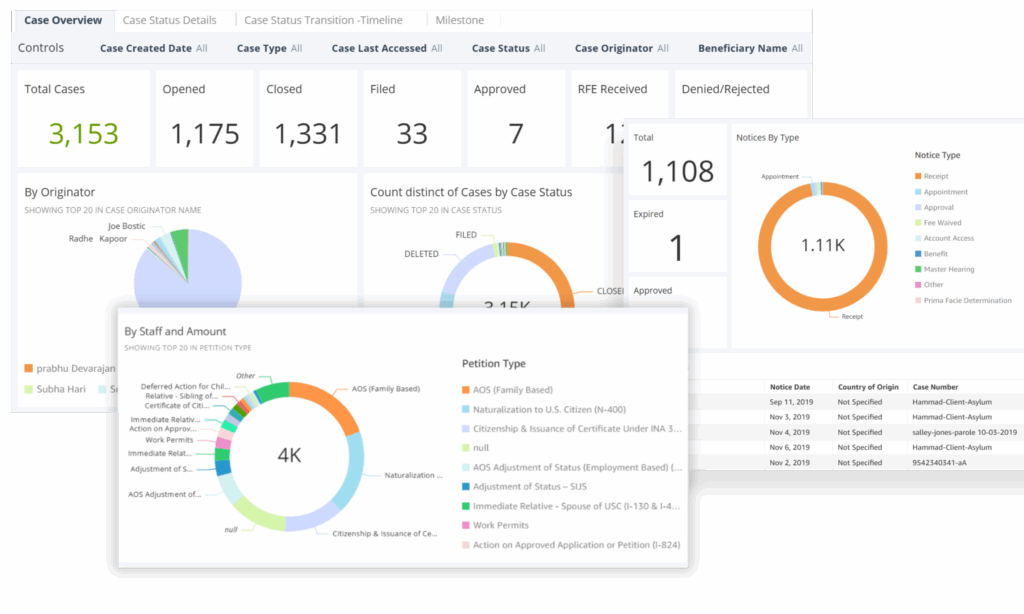1024x614 pixels.
Task: Expand the Case Type filter control
Action: pyautogui.click(x=269, y=48)
